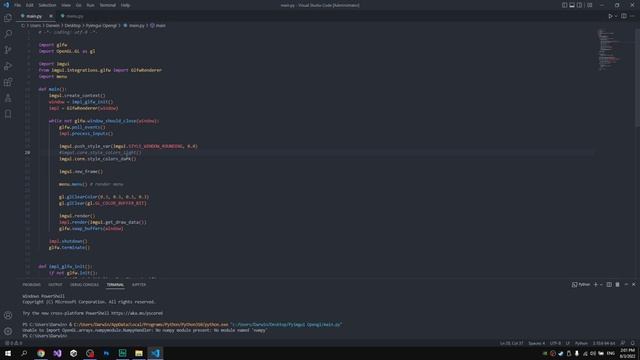Open the File menu

tap(18, 5)
